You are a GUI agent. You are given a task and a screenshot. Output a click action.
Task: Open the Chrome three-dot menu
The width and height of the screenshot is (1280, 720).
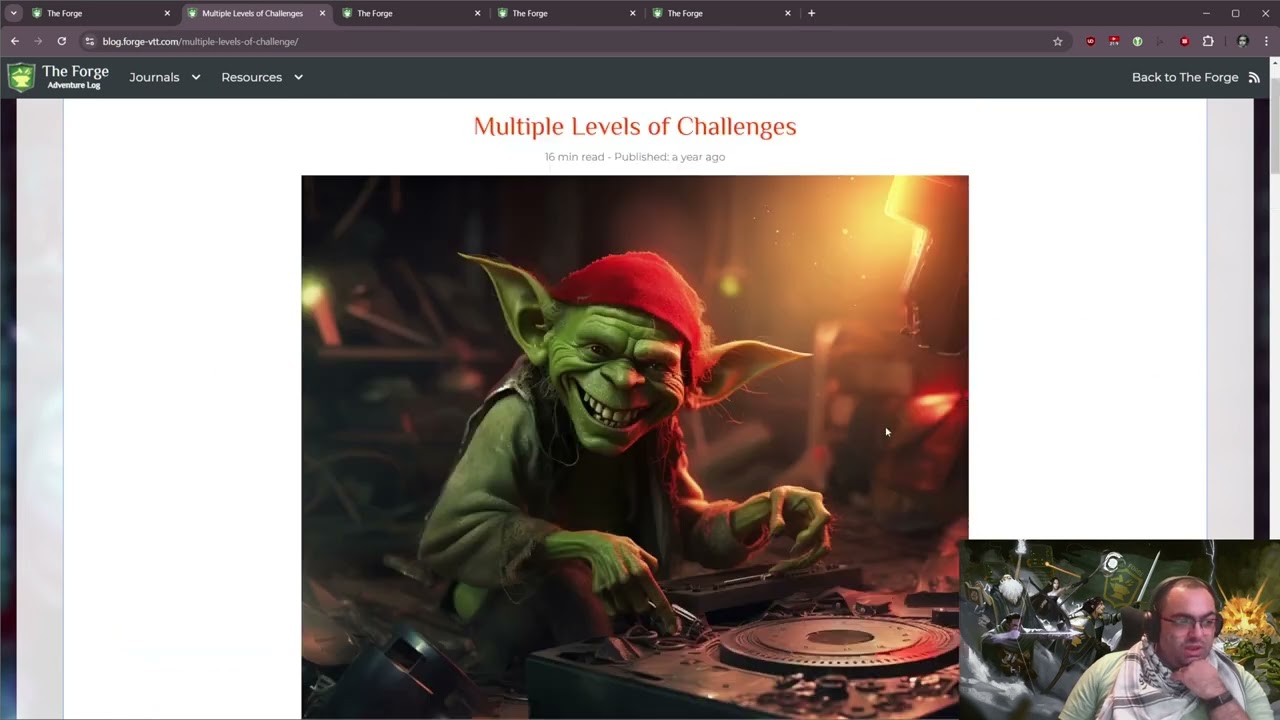click(x=1266, y=41)
